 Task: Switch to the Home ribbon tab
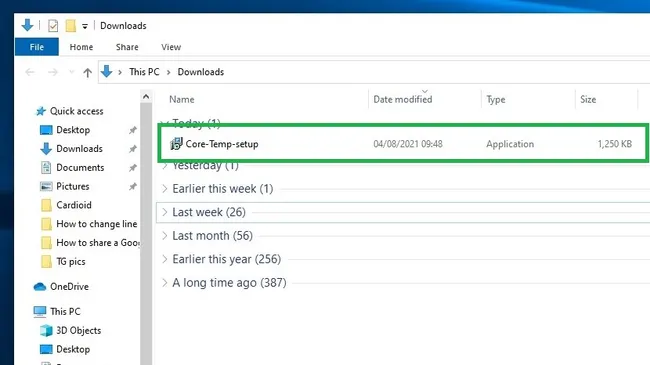(81, 47)
